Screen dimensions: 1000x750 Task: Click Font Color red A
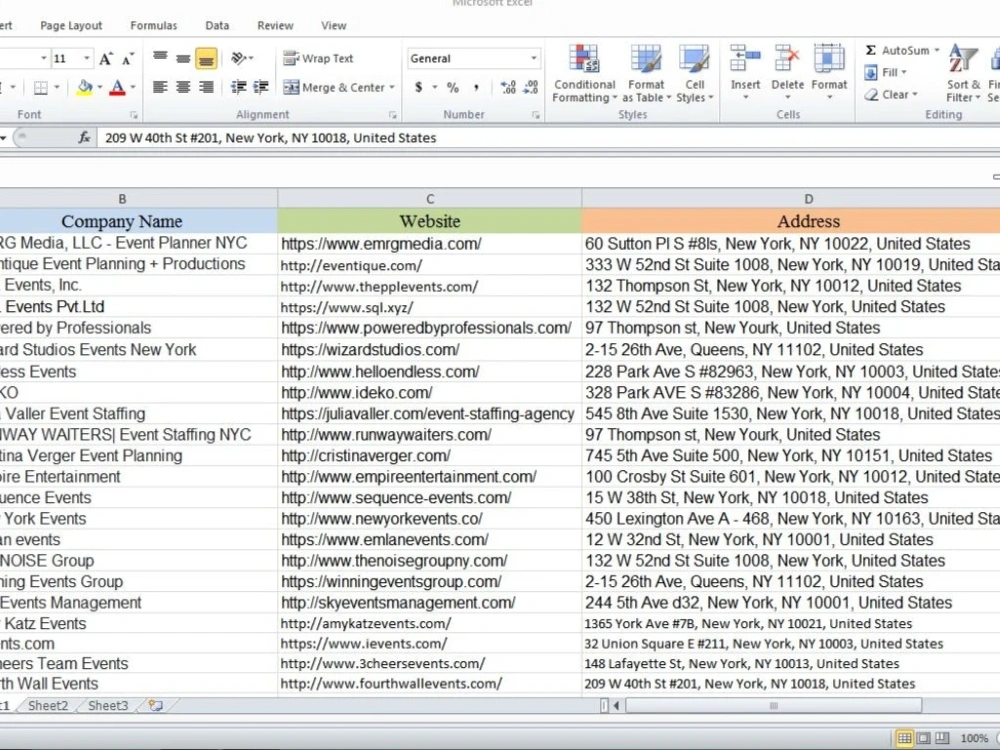(117, 87)
